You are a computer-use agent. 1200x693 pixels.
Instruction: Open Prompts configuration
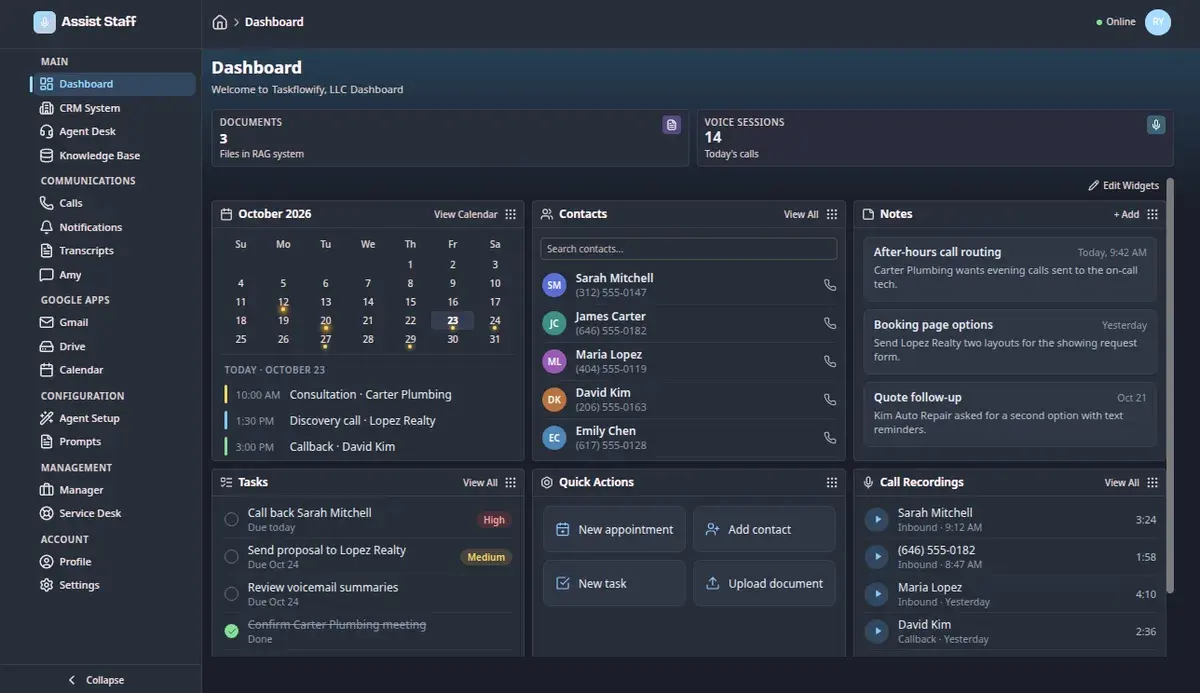pyautogui.click(x=113, y=441)
